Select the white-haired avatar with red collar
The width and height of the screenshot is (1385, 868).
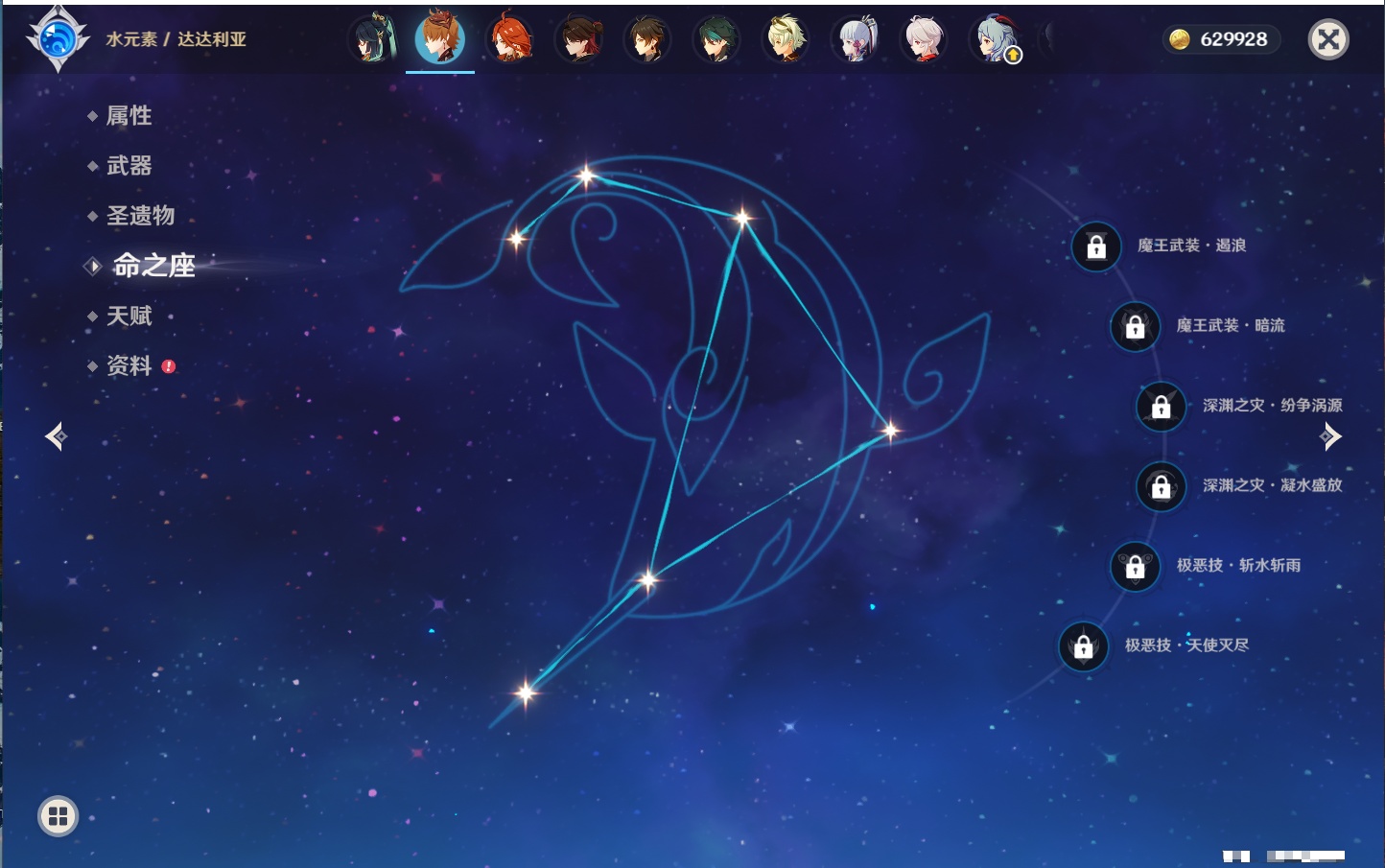point(925,39)
